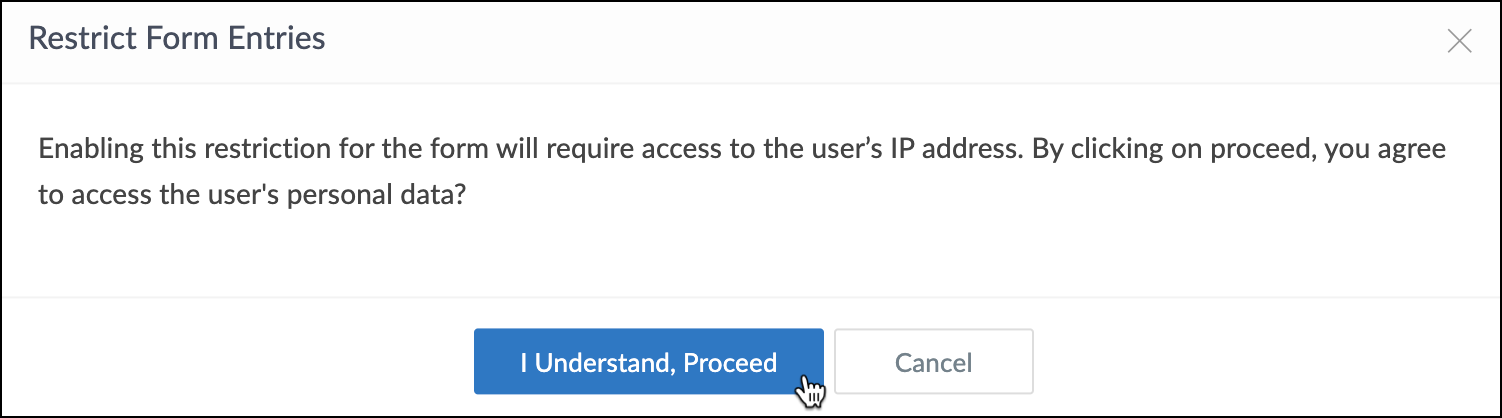Dismiss the restriction prompt with Cancel
1502x418 pixels.
click(933, 362)
